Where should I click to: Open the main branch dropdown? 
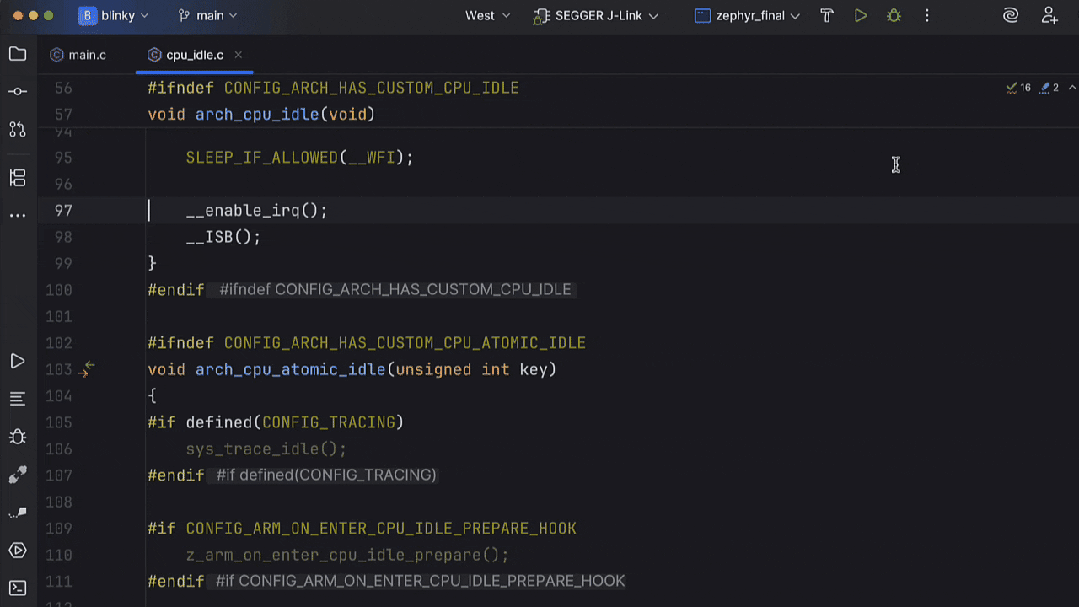[208, 16]
